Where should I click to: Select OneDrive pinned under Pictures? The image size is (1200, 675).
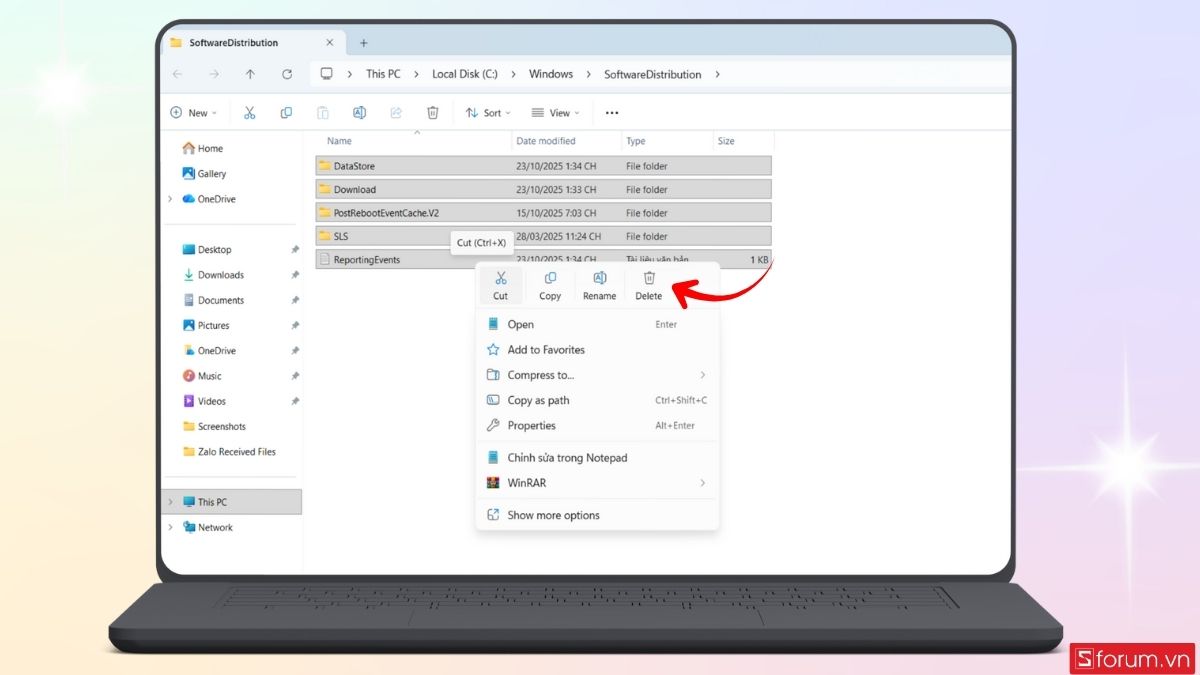[x=209, y=351]
